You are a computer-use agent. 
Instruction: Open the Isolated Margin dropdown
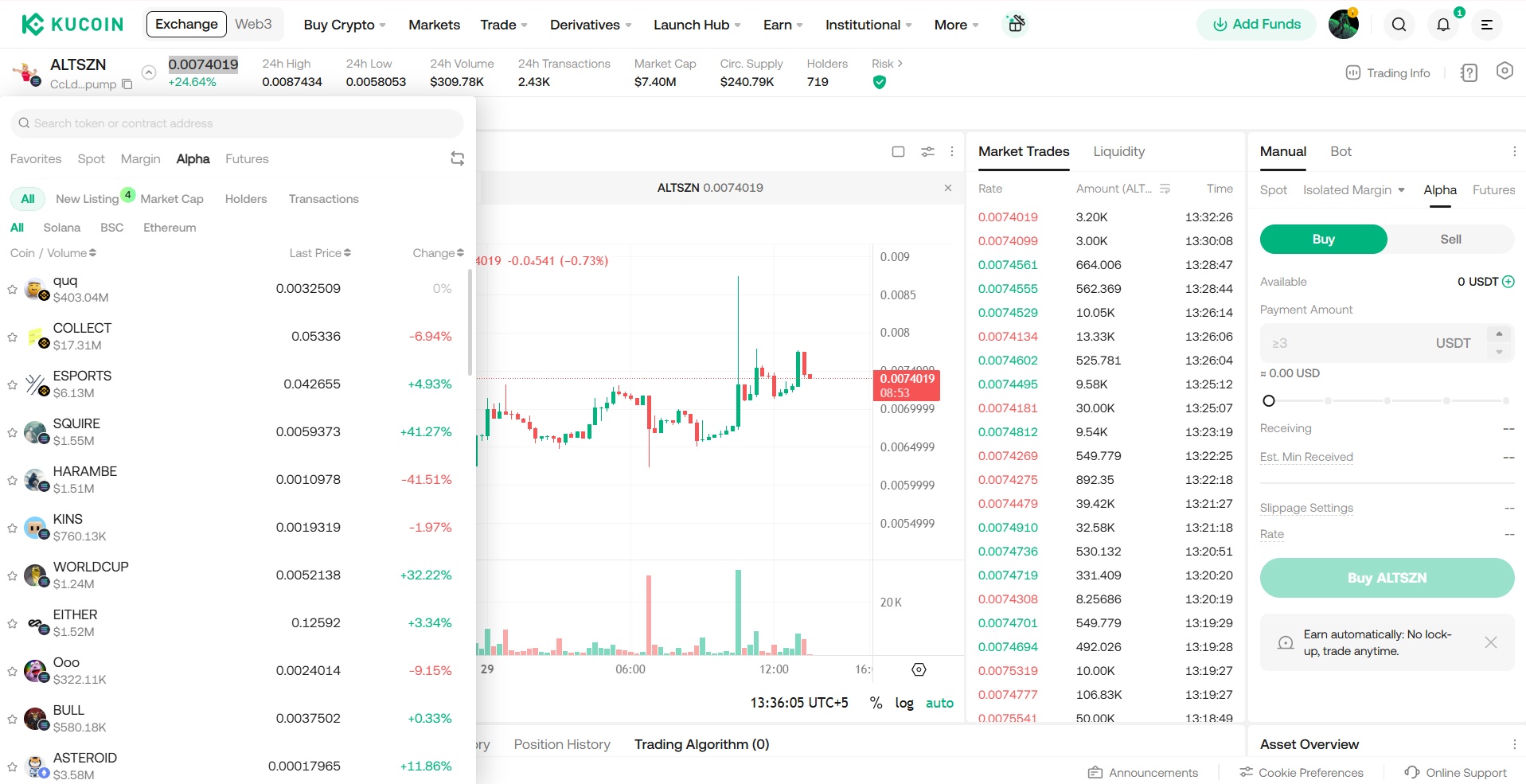click(1354, 189)
